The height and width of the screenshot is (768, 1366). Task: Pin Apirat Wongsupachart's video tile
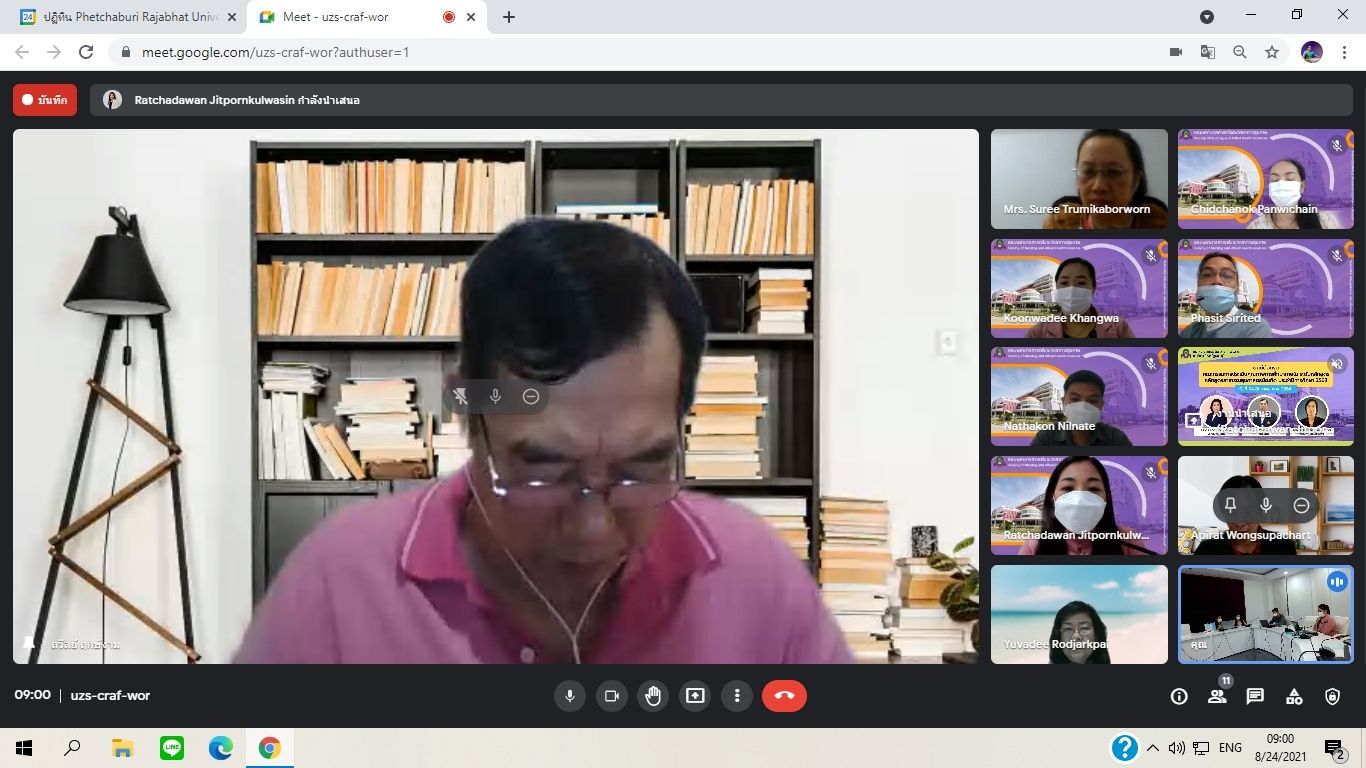coord(1230,506)
